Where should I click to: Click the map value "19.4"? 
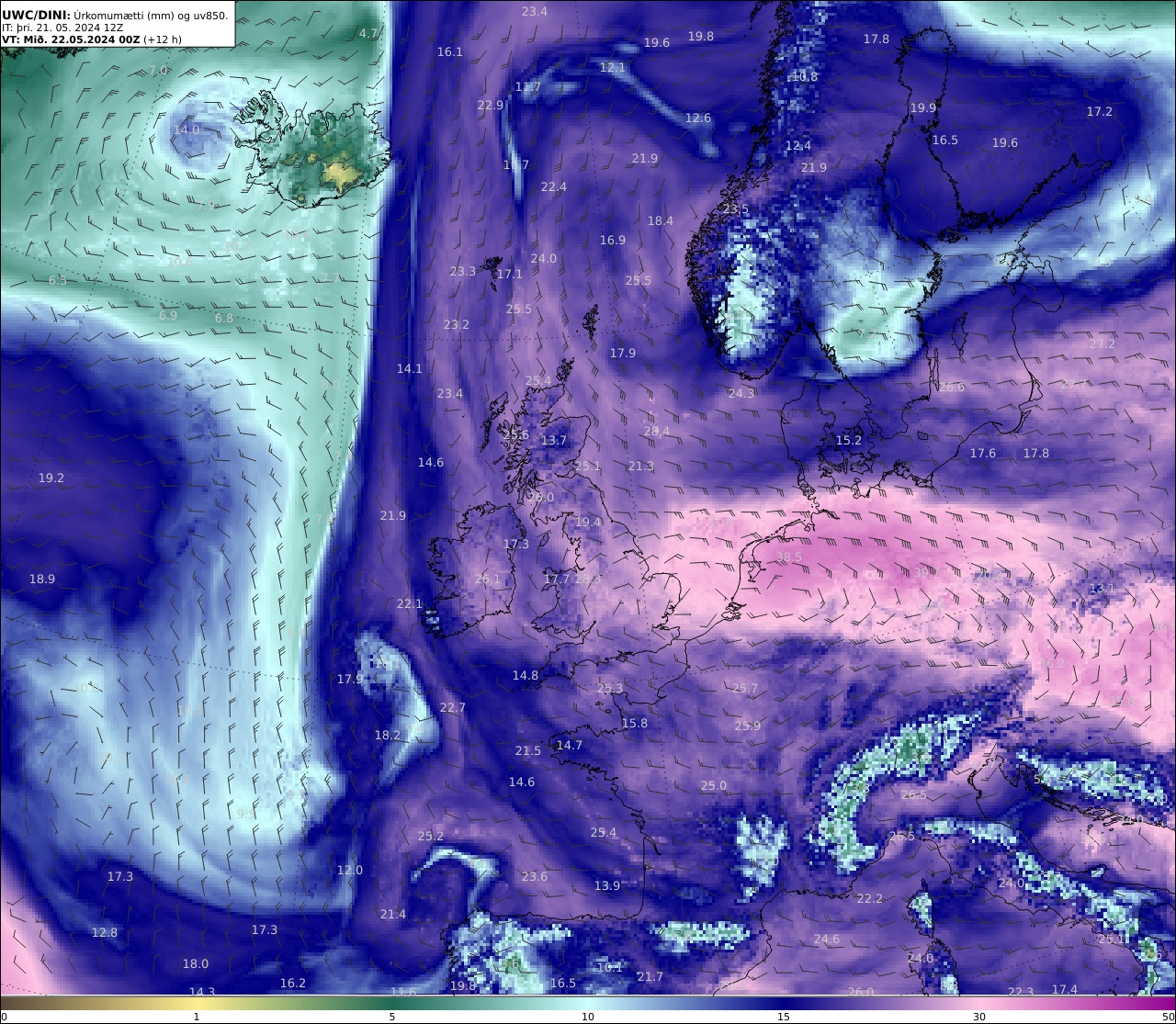[x=588, y=523]
